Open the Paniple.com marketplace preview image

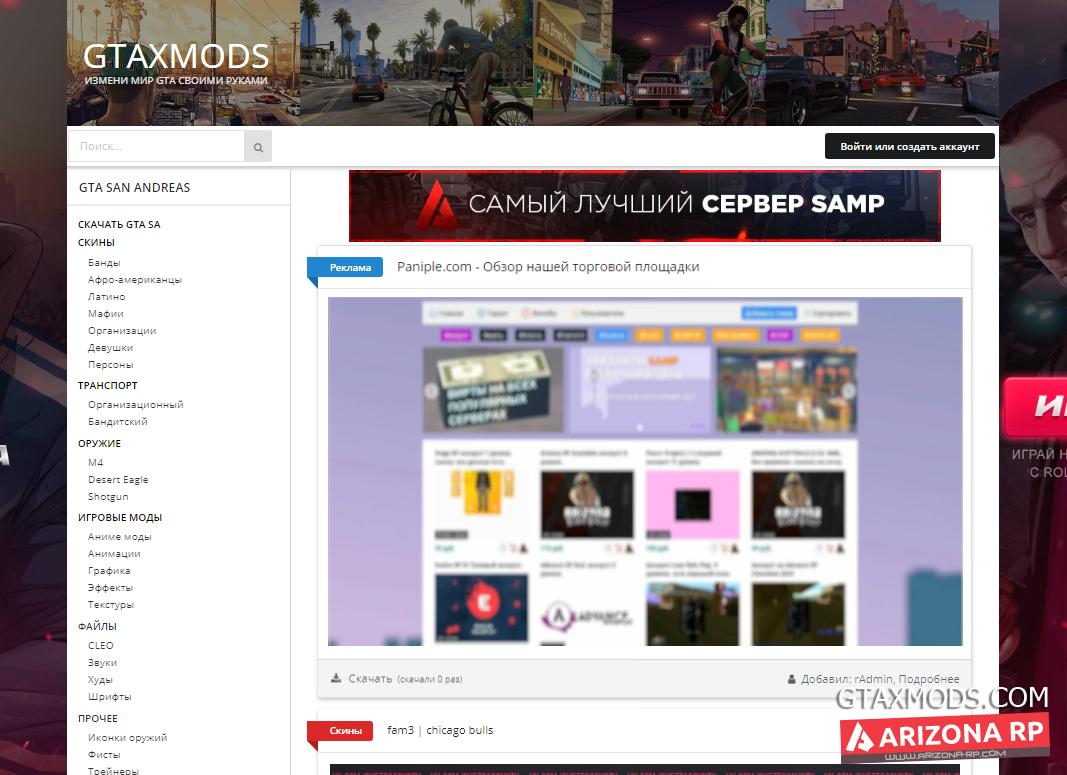tap(645, 471)
